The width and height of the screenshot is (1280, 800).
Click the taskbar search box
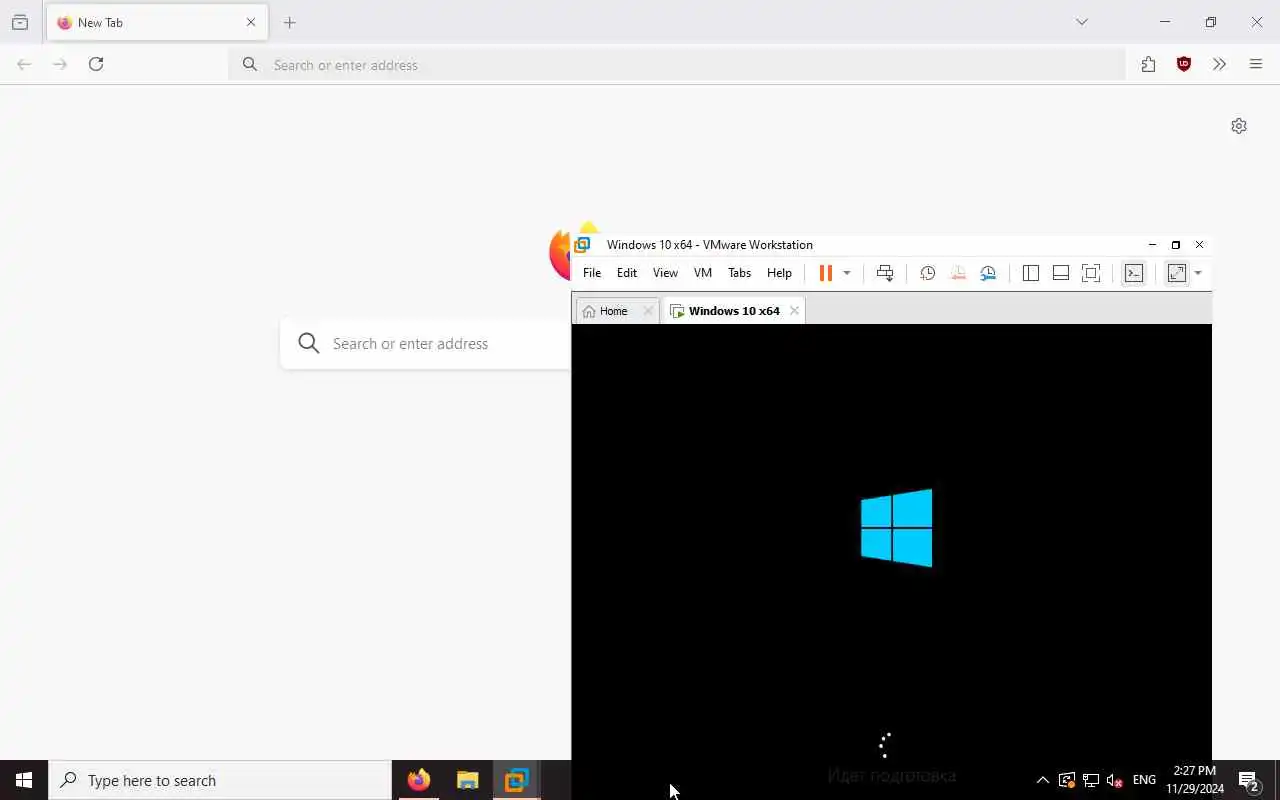220,780
